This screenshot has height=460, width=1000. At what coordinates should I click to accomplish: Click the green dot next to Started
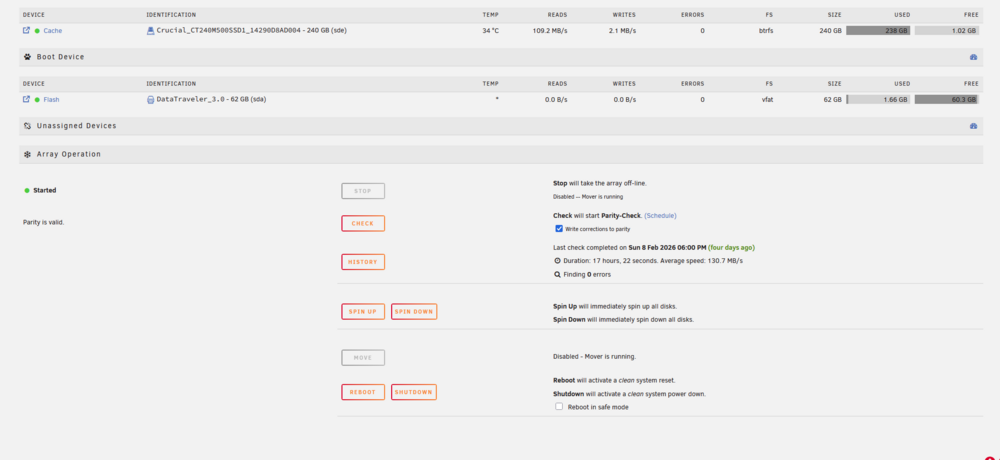coord(27,190)
